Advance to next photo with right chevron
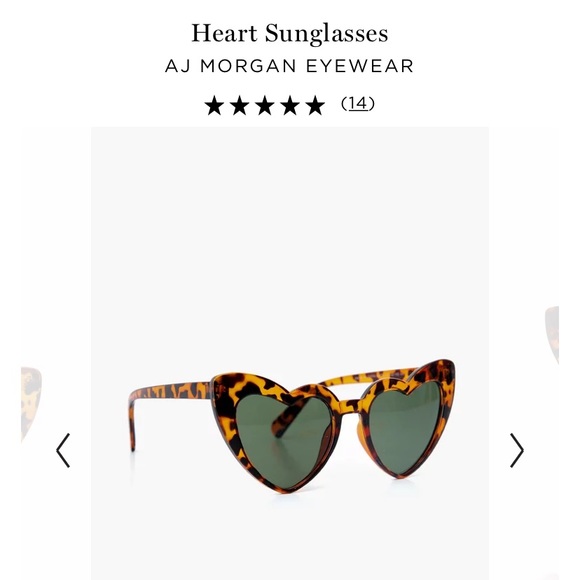580x580 pixels. tap(517, 450)
